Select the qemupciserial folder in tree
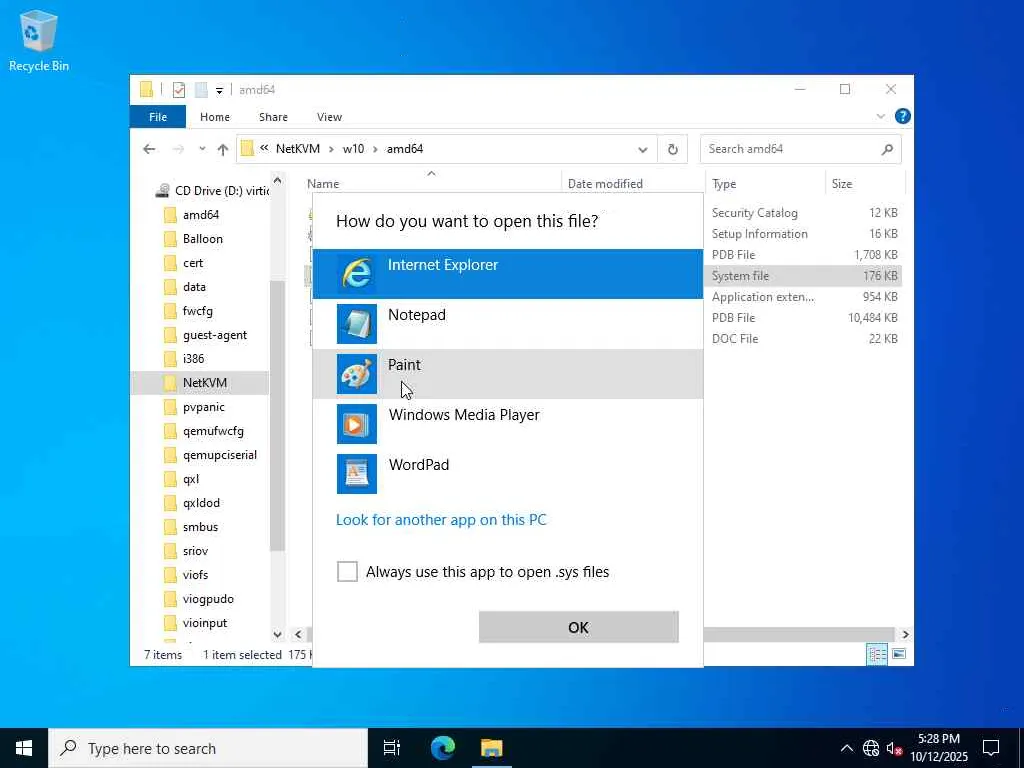The image size is (1024, 768). [x=219, y=455]
